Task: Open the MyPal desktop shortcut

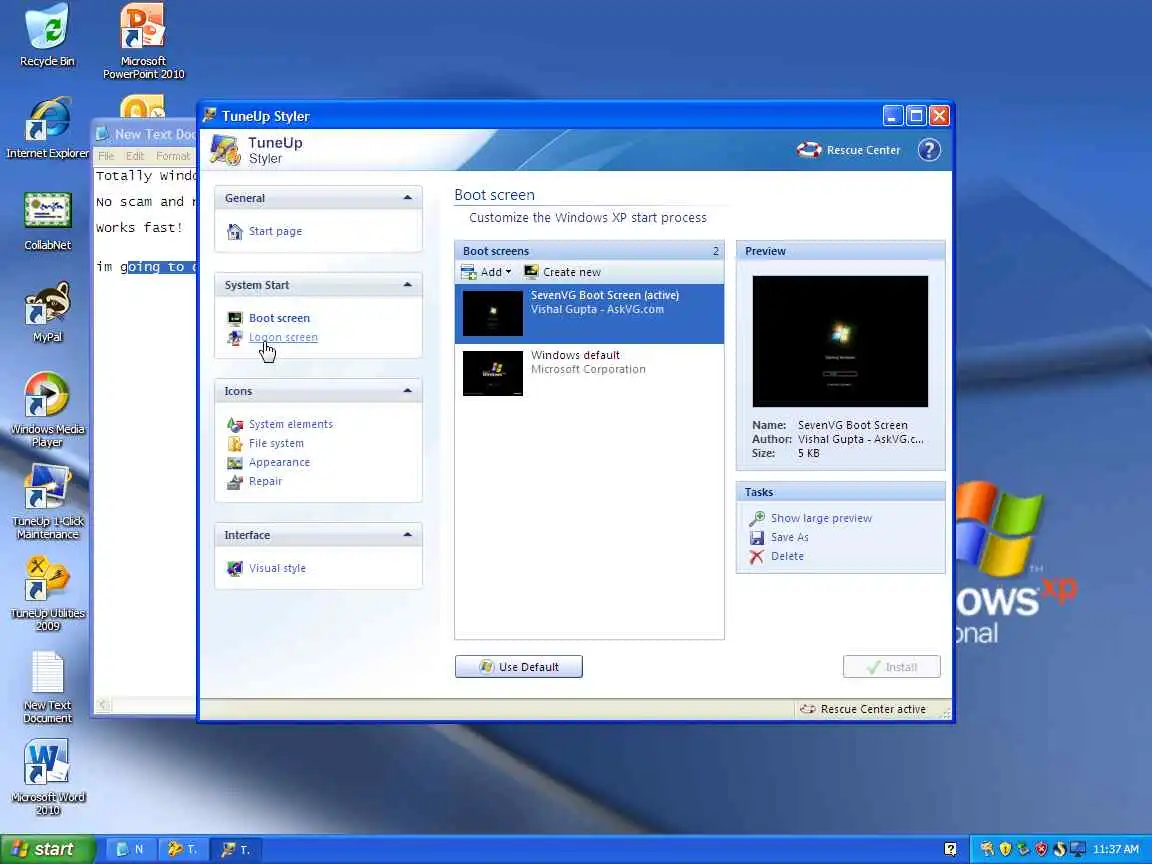Action: tap(47, 312)
